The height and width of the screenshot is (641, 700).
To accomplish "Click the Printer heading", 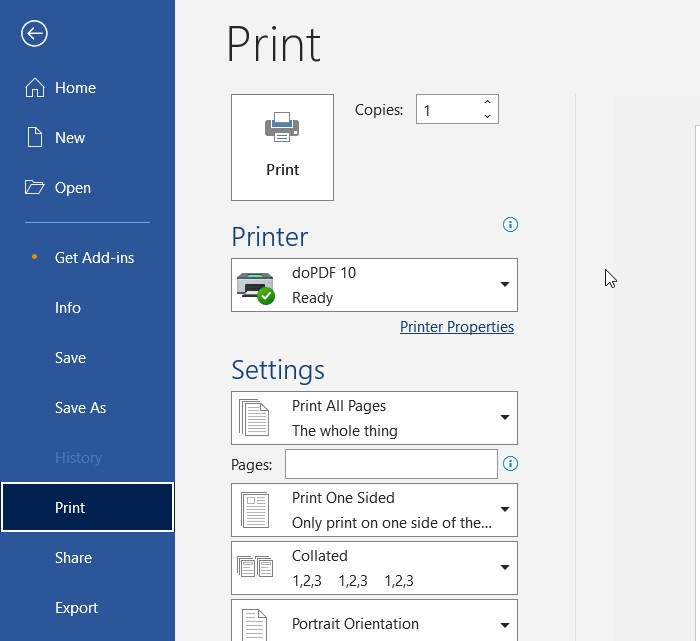I will point(270,237).
